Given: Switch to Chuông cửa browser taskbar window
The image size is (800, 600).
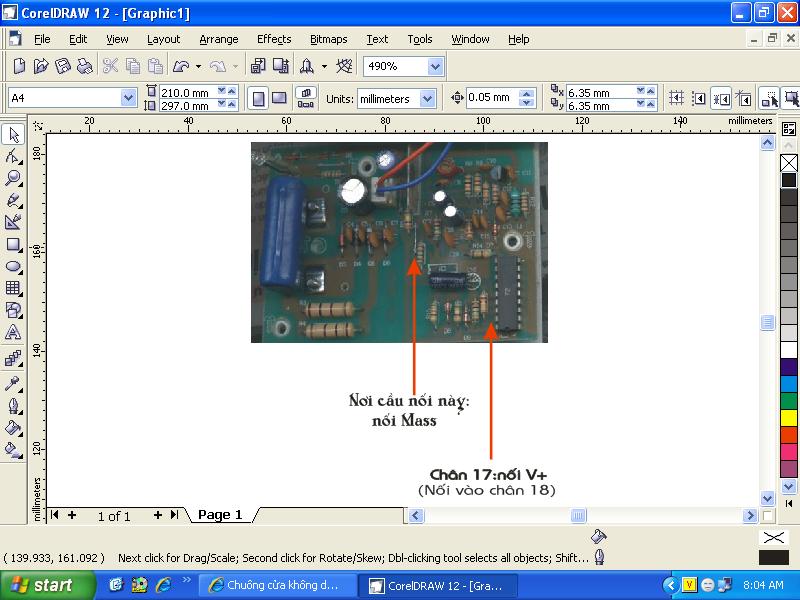Looking at the screenshot, I should coord(278,585).
